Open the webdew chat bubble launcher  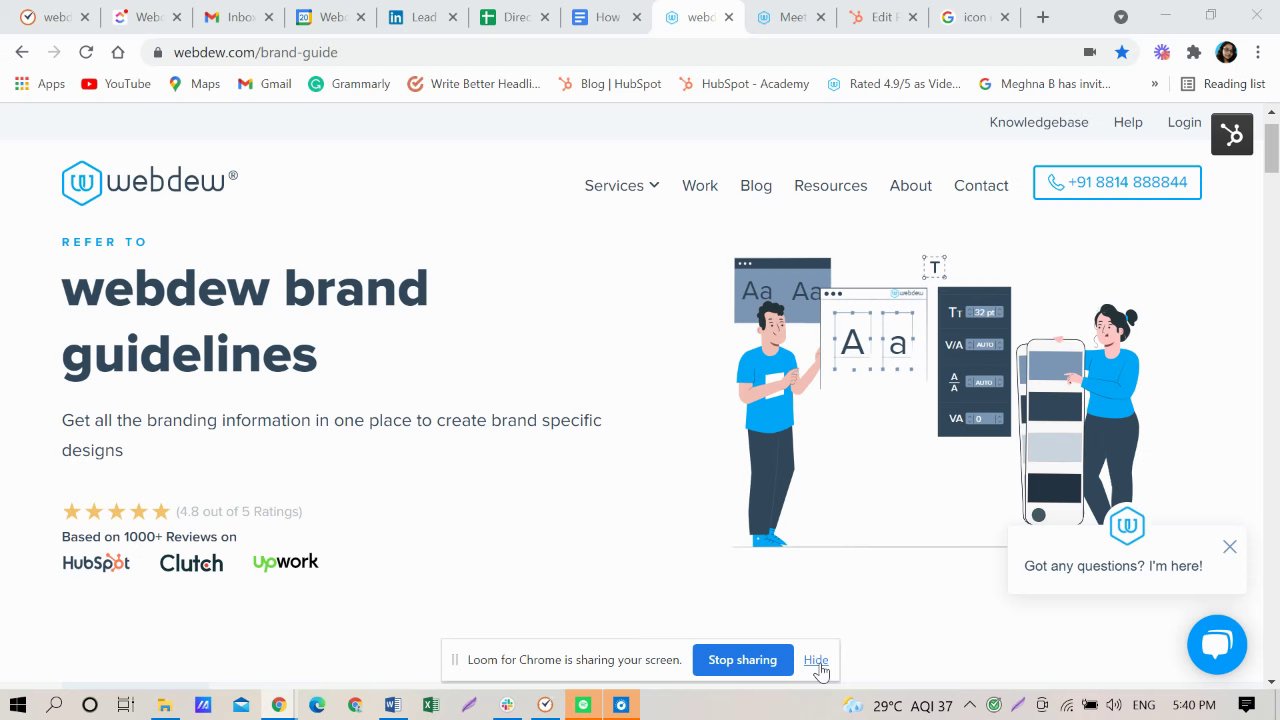click(x=1217, y=644)
